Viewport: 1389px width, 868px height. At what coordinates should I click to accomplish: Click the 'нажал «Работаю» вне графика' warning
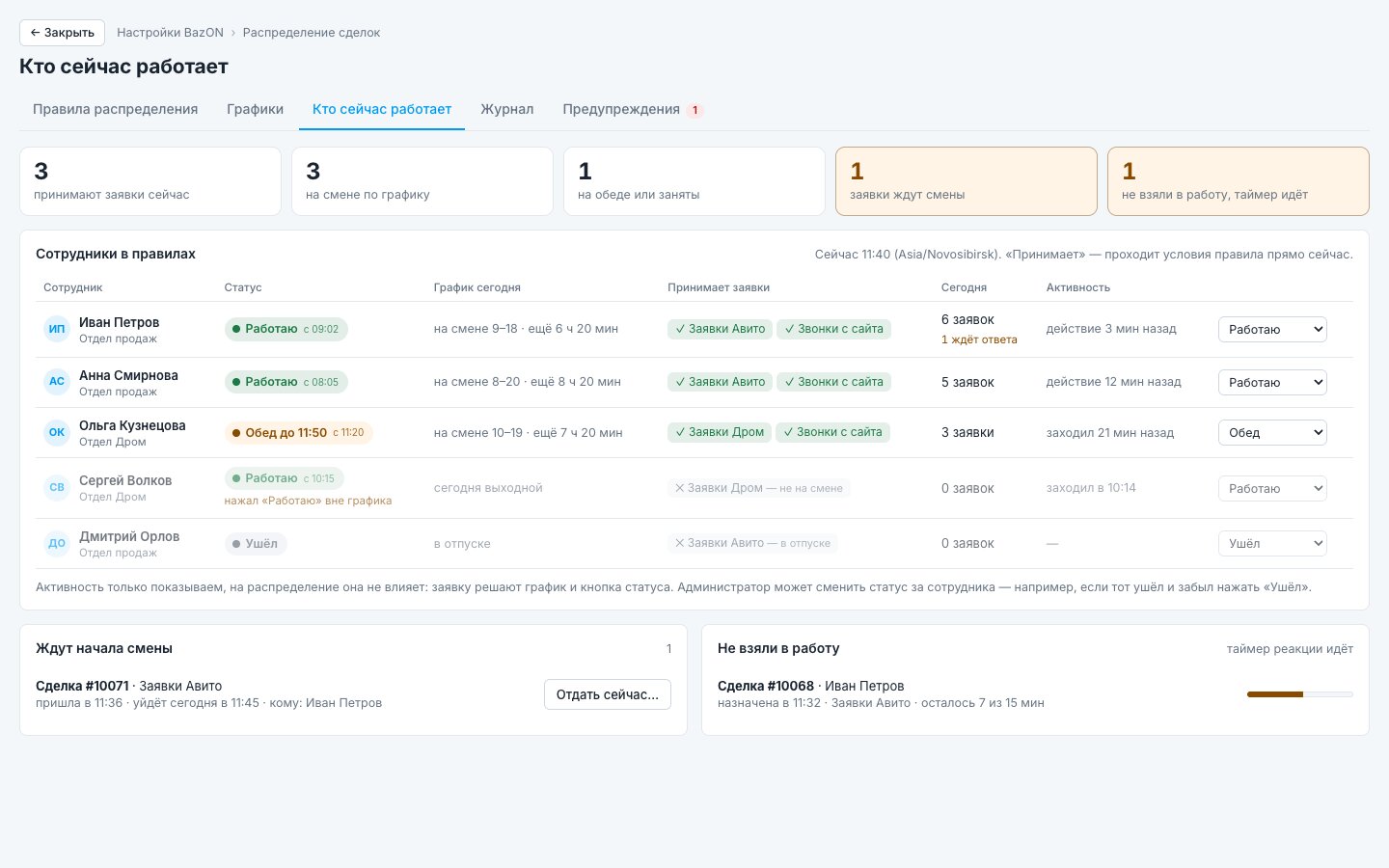tap(308, 501)
